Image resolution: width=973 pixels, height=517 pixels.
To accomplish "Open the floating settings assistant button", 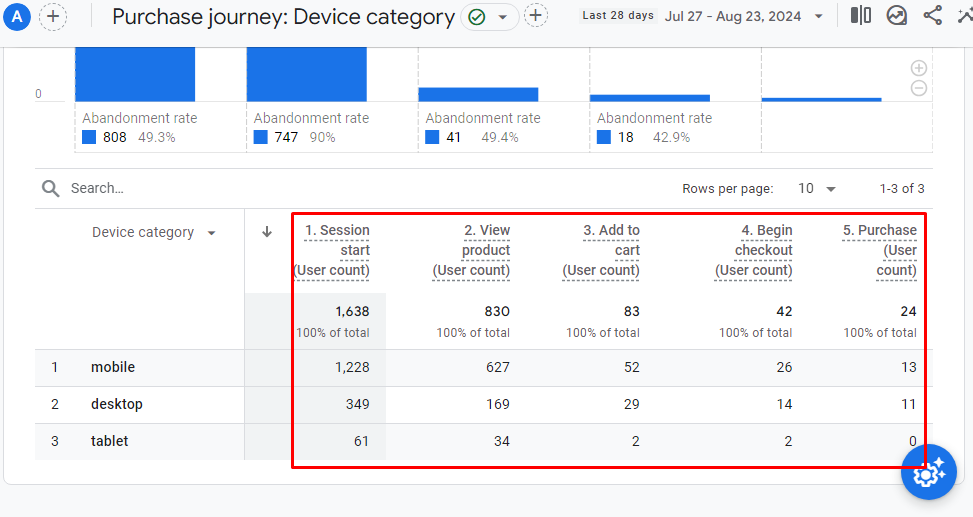I will point(928,472).
